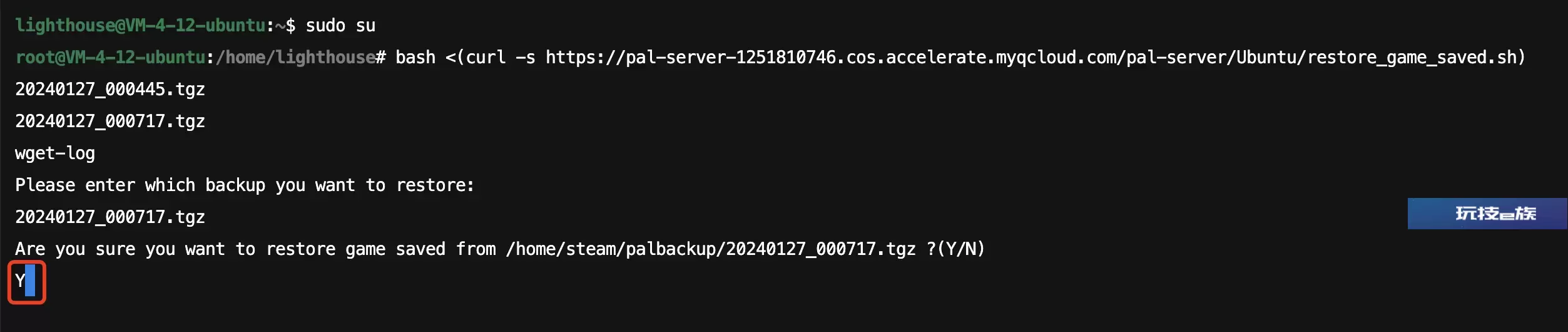Click the blue terminal cursor block
Image resolution: width=1568 pixels, height=332 pixels.
30,281
